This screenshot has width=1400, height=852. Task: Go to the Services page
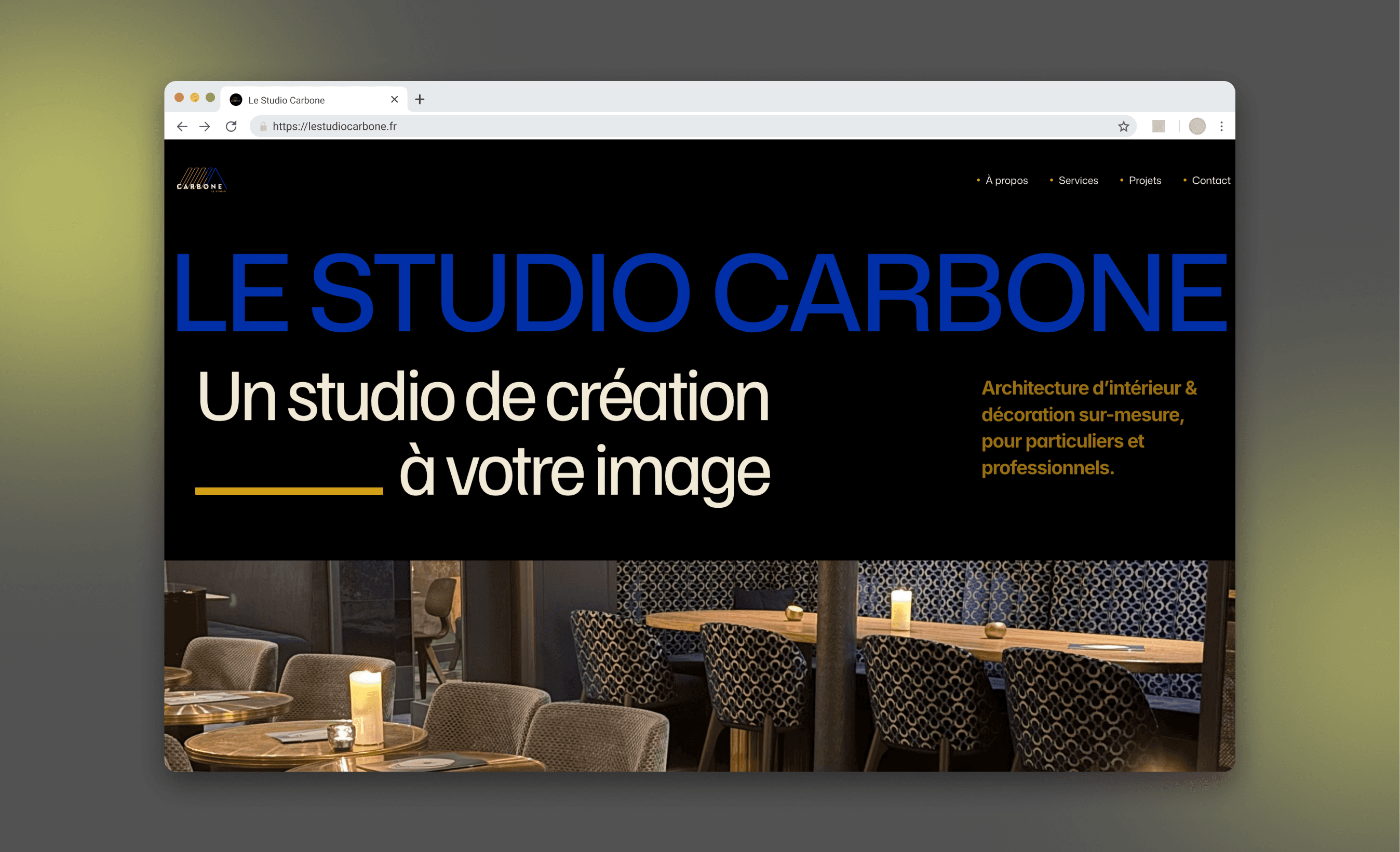pos(1078,180)
